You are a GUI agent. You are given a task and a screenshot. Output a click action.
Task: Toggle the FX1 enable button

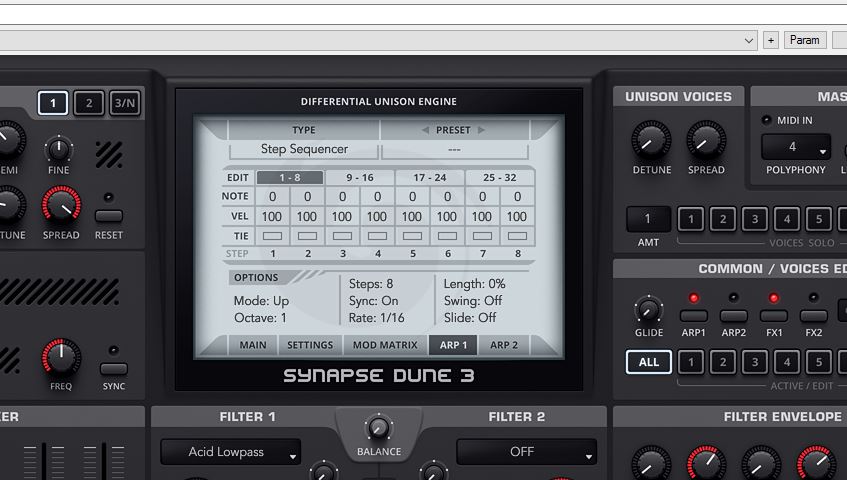click(x=774, y=316)
